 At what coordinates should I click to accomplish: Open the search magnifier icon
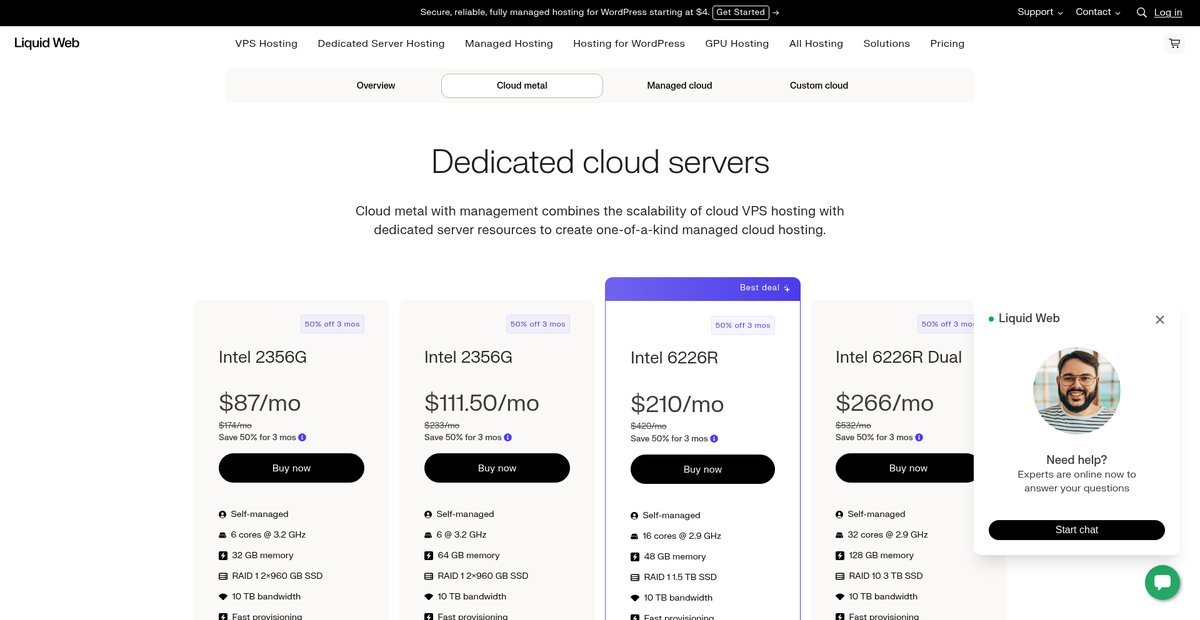pos(1141,13)
